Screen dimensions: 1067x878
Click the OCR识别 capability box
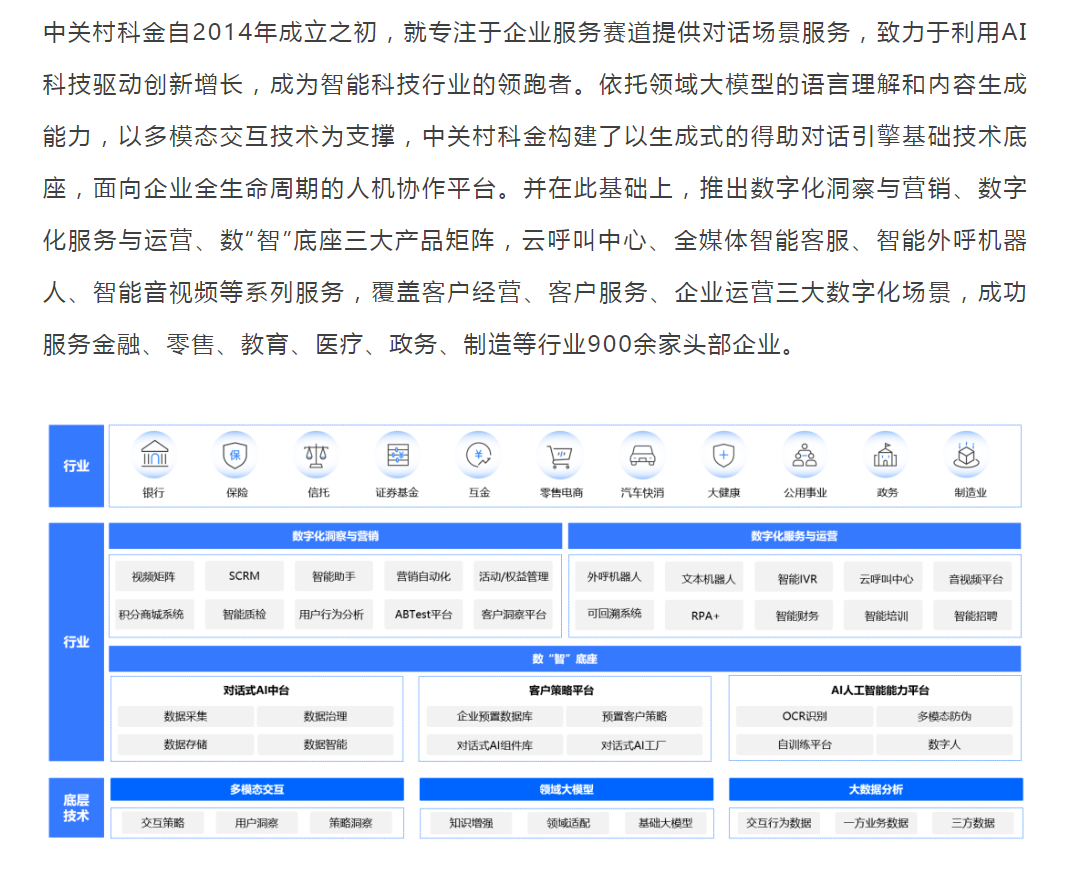click(x=804, y=717)
